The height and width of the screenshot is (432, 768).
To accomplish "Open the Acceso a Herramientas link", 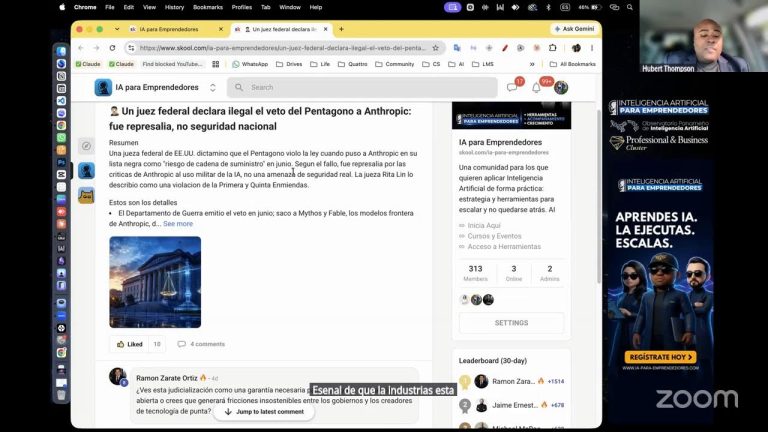I will (504, 247).
